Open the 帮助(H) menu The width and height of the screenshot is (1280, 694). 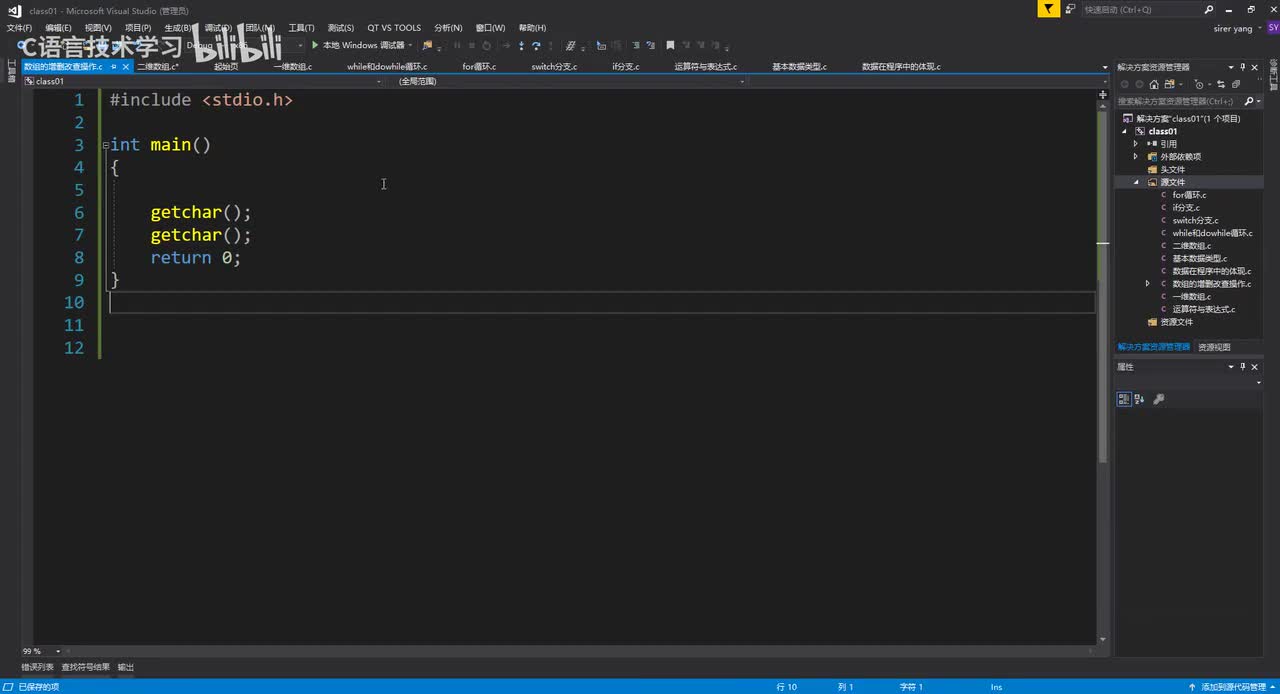pos(532,28)
